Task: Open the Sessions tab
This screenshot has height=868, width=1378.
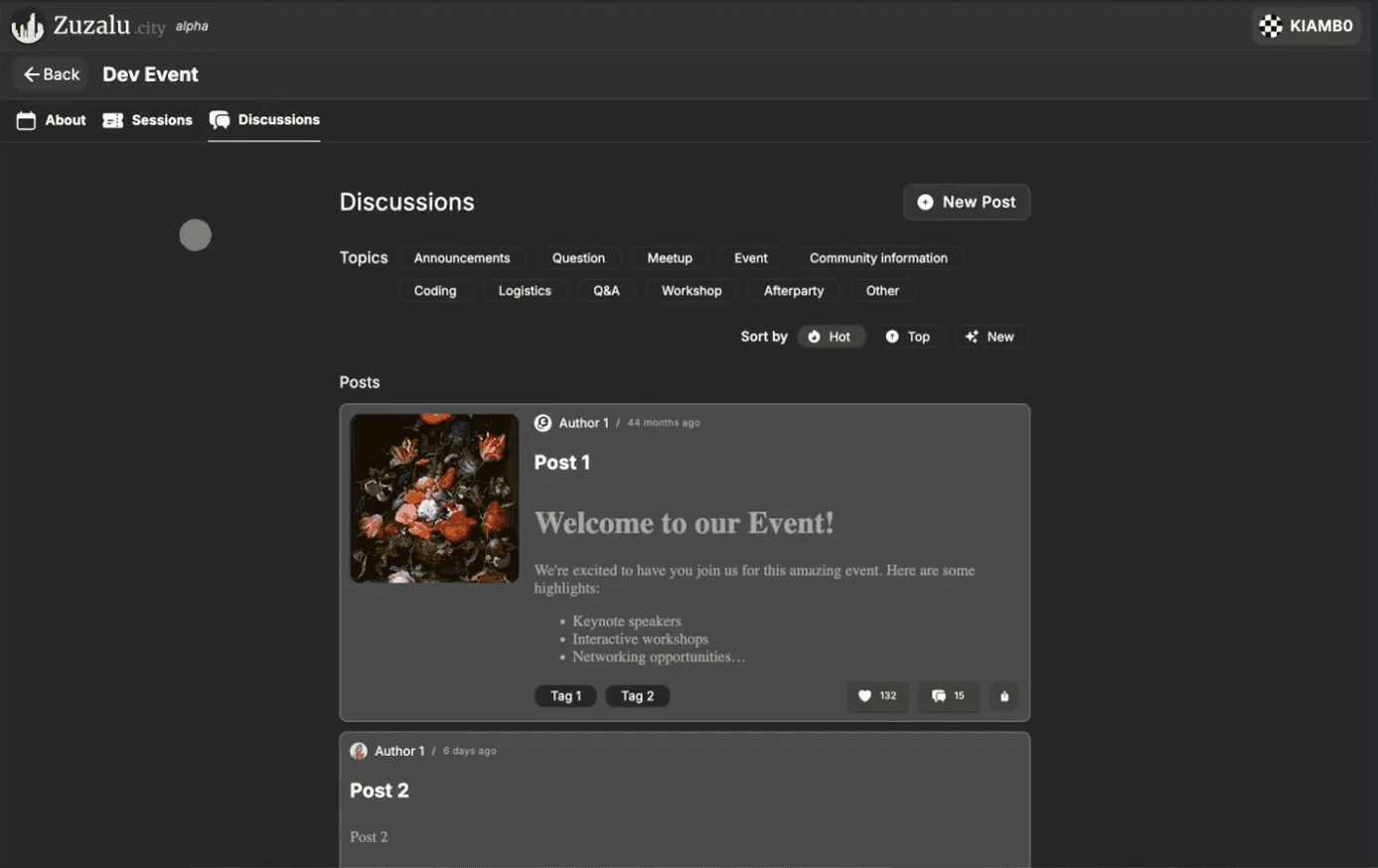Action: [148, 120]
